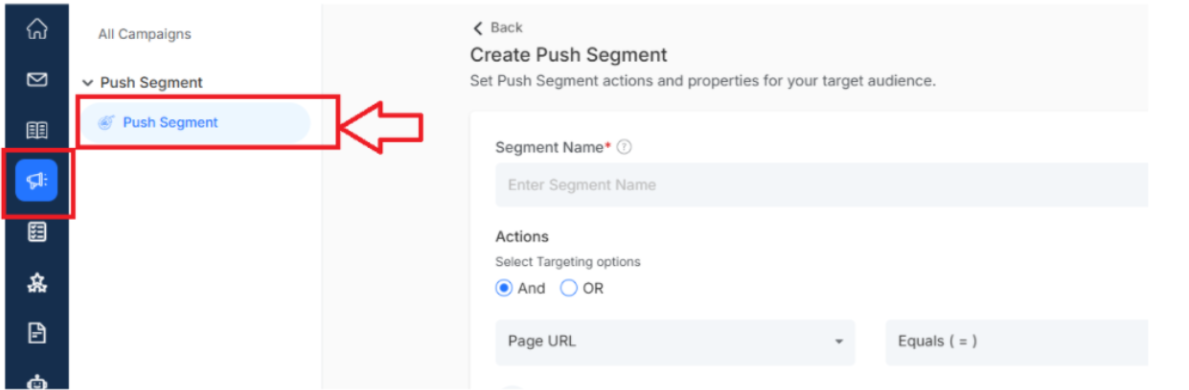Click the Back link

(507, 28)
